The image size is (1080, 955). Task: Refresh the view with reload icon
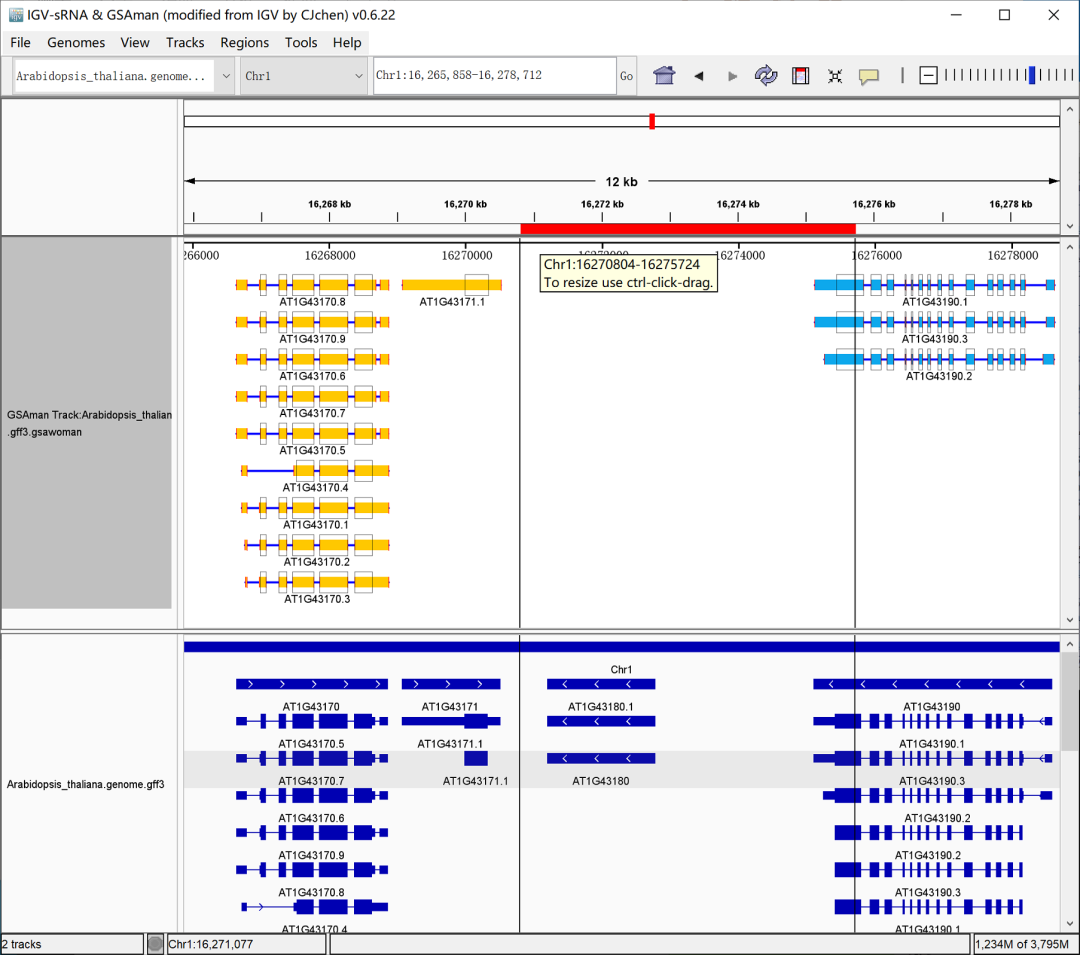click(766, 76)
